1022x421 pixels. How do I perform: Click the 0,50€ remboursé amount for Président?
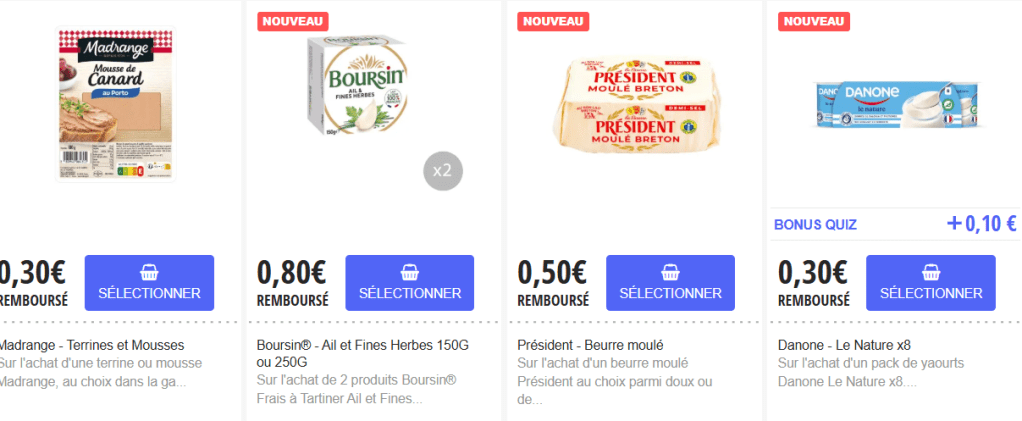click(x=552, y=273)
